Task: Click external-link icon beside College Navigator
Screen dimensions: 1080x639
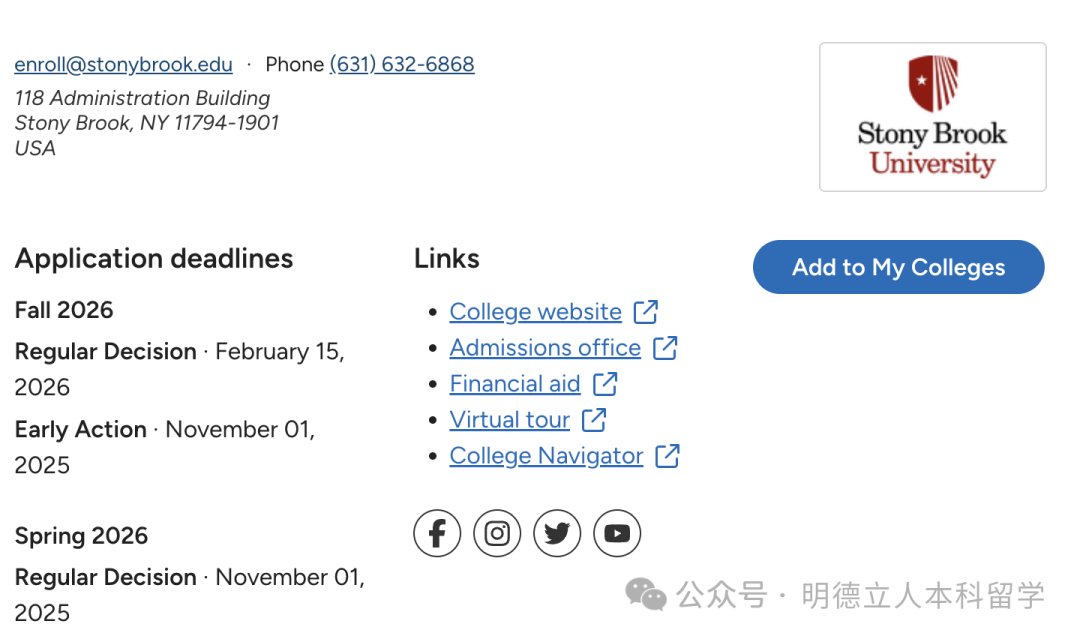Action: 667,456
